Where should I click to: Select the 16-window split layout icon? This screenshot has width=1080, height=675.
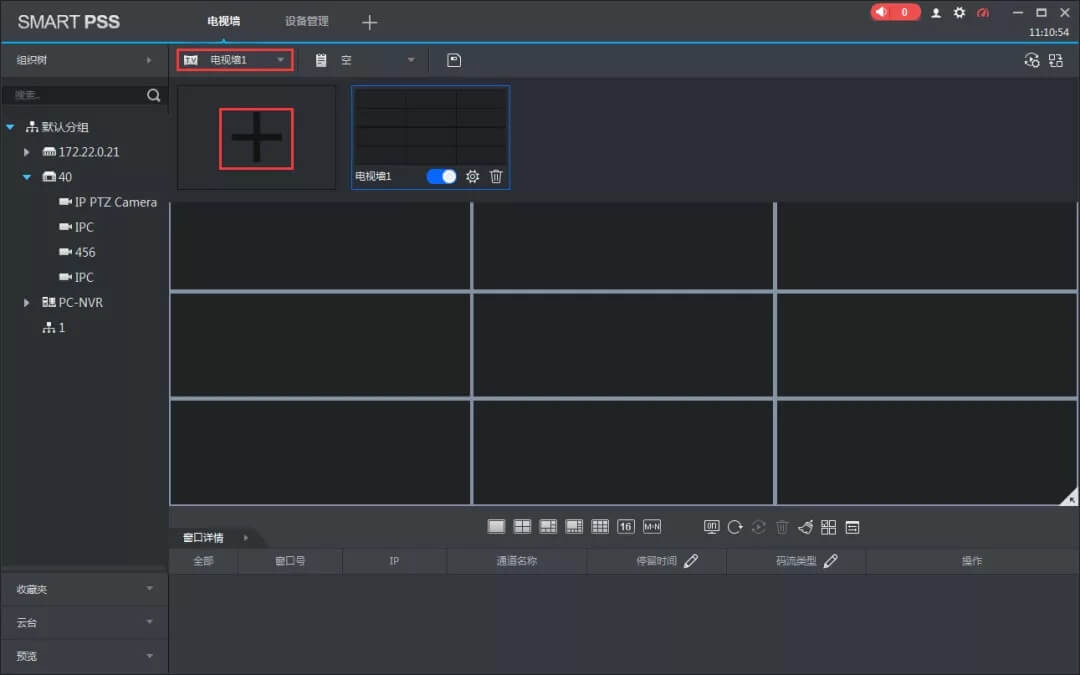(x=626, y=527)
